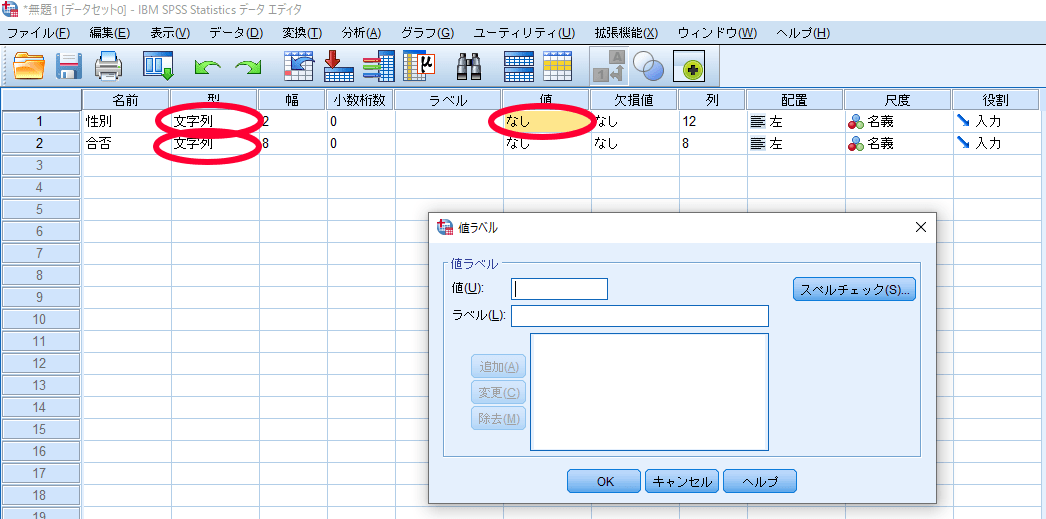Focus the ラベル(L) input field
Image resolution: width=1046 pixels, height=519 pixels.
(x=640, y=316)
